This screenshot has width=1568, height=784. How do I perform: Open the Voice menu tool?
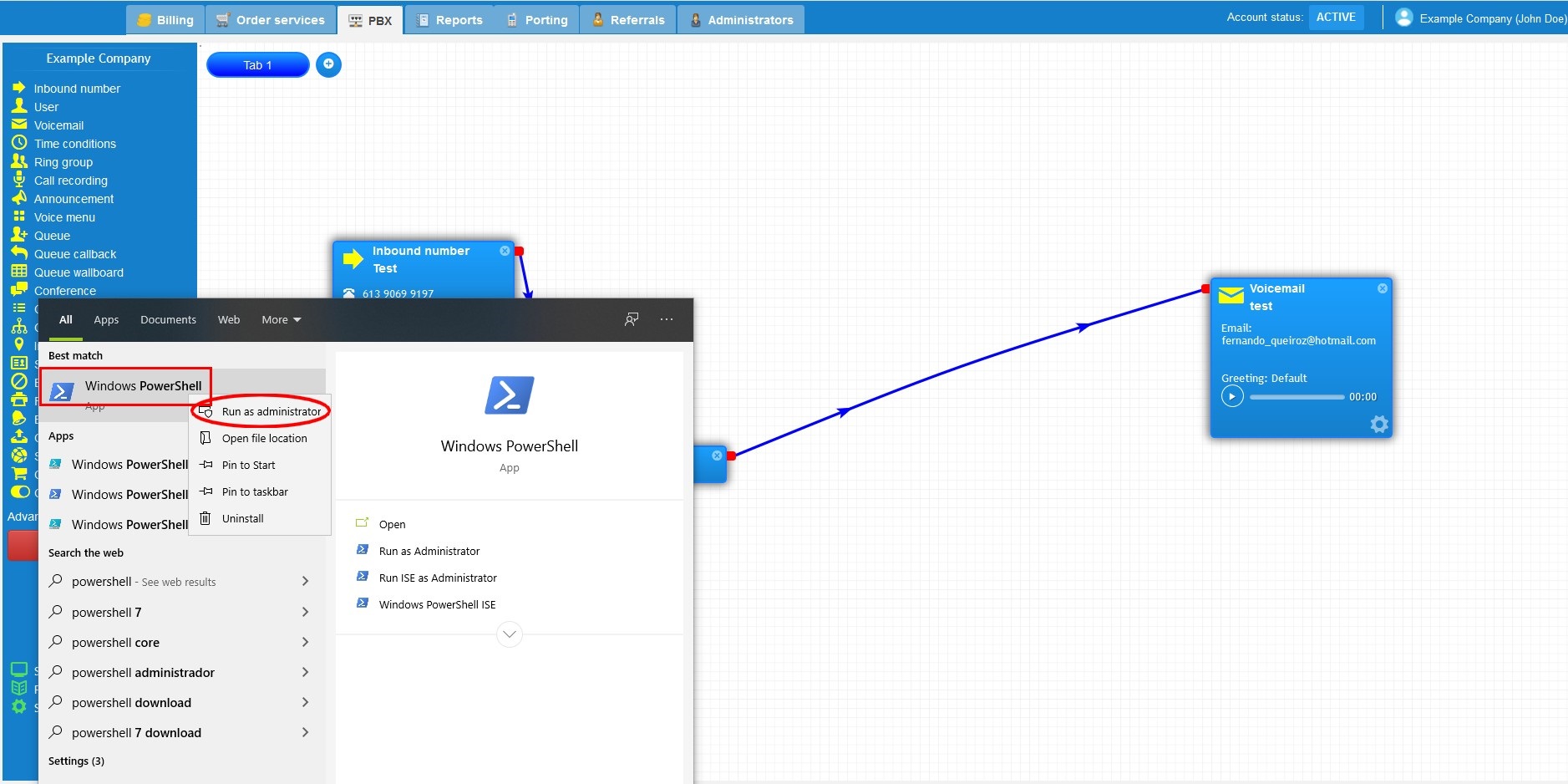click(63, 216)
